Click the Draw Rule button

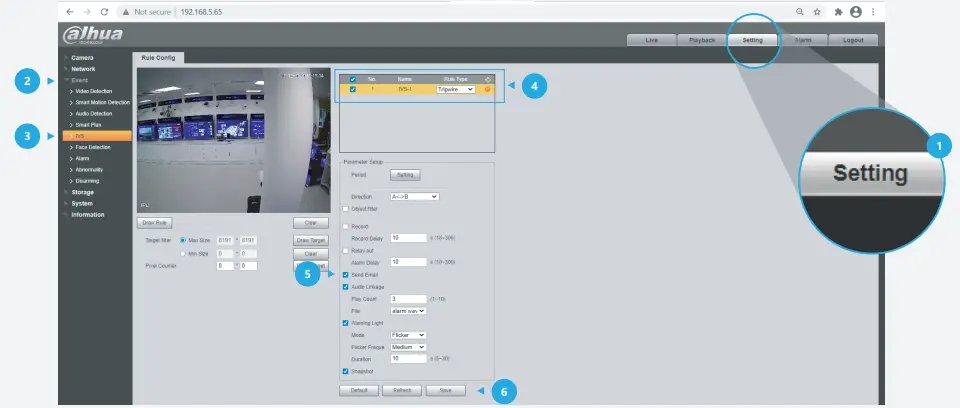click(154, 223)
